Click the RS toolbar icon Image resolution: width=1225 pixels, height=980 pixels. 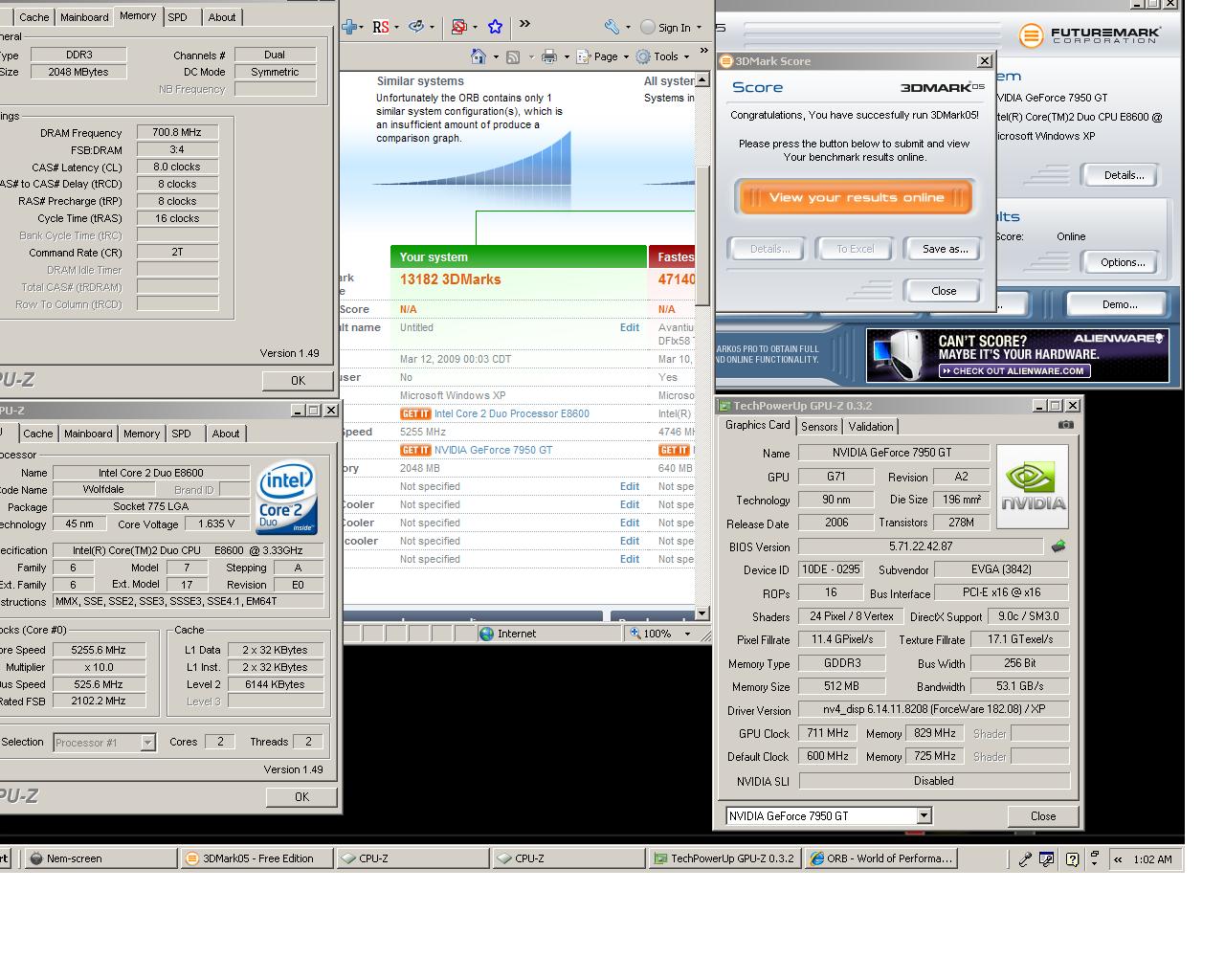(x=381, y=27)
